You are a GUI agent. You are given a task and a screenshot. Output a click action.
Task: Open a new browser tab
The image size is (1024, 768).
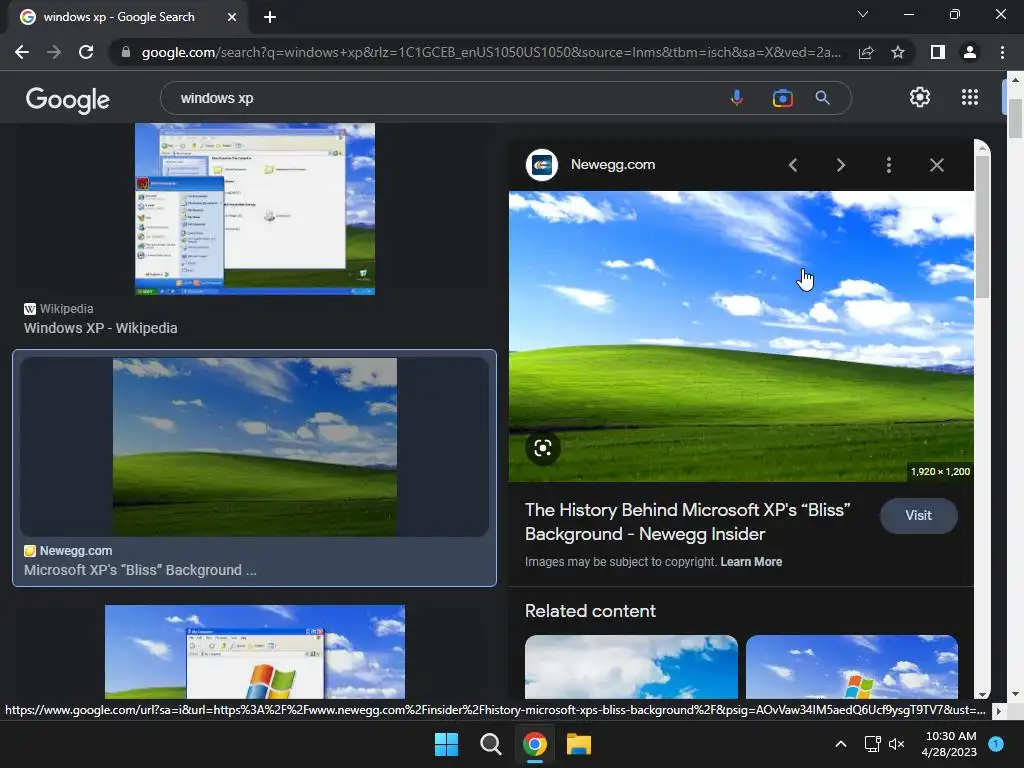point(270,17)
